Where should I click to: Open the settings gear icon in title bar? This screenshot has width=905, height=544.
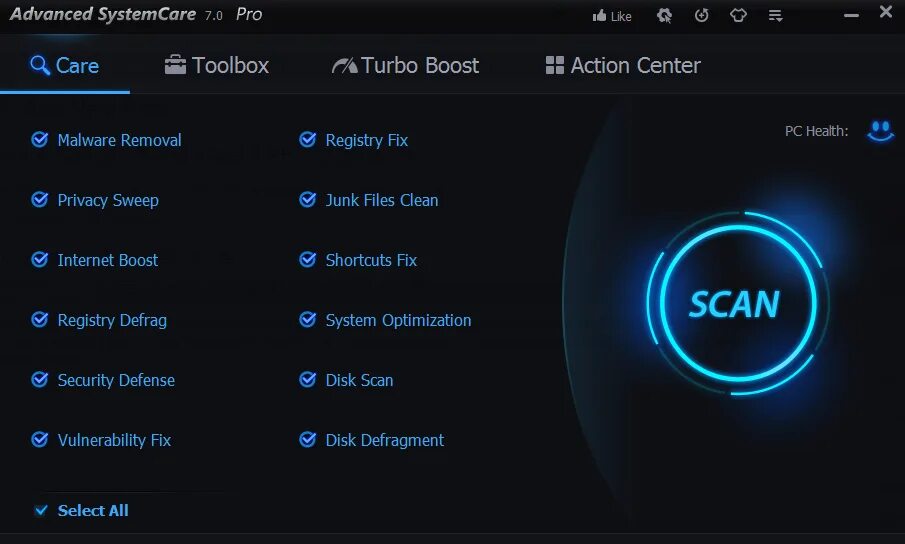coord(664,16)
